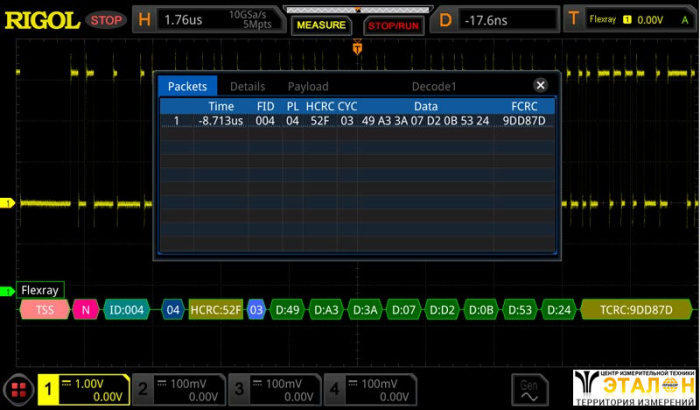This screenshot has height=410, width=700.
Task: Switch to the Packets tab
Action: coord(187,87)
